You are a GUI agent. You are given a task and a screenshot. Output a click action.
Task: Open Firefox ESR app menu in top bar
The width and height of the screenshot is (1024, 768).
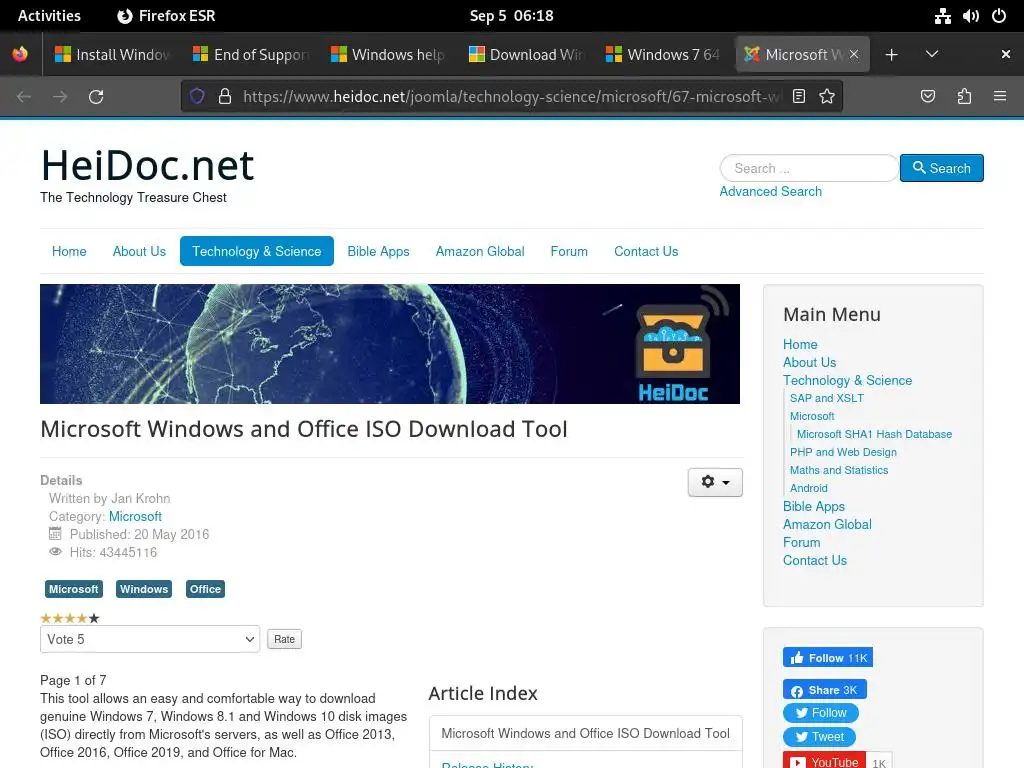166,16
